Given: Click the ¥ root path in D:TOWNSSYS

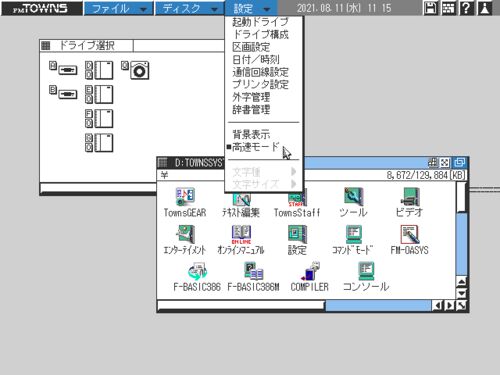Looking at the screenshot, I should [x=165, y=175].
